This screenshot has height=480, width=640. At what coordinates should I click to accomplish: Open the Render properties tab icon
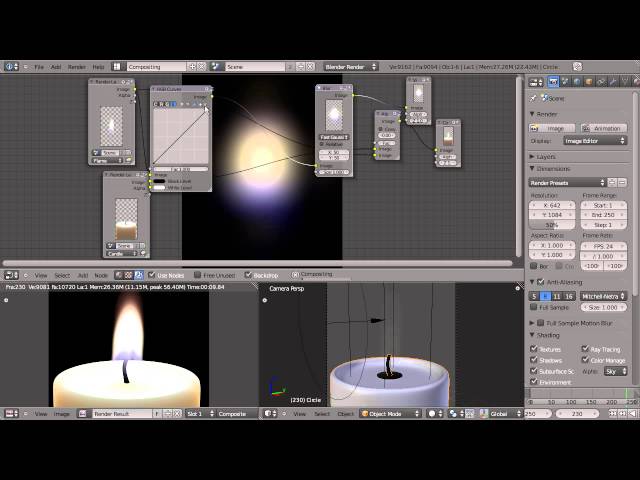(x=553, y=82)
